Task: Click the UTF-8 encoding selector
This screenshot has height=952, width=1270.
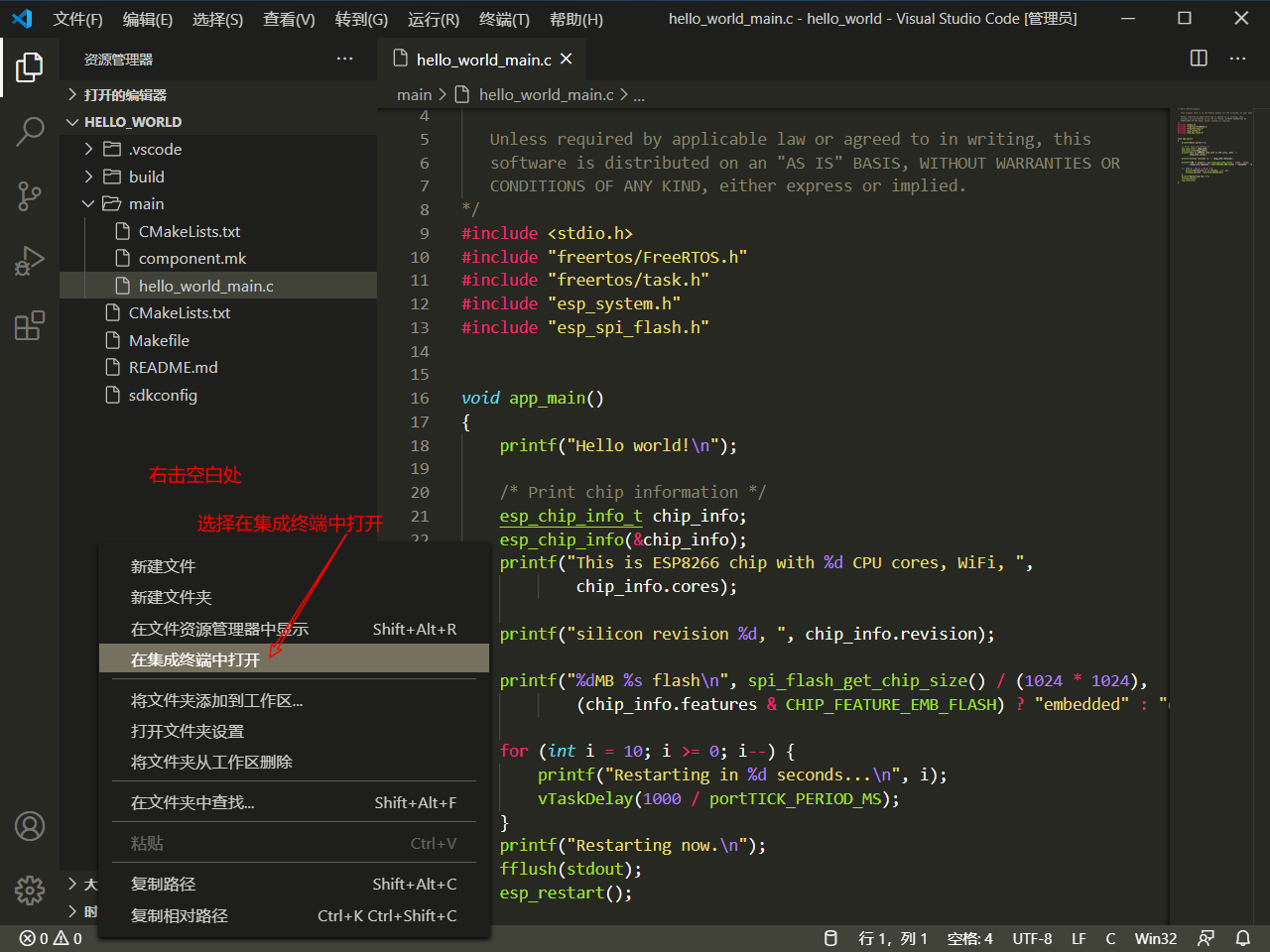Action: (1032, 938)
